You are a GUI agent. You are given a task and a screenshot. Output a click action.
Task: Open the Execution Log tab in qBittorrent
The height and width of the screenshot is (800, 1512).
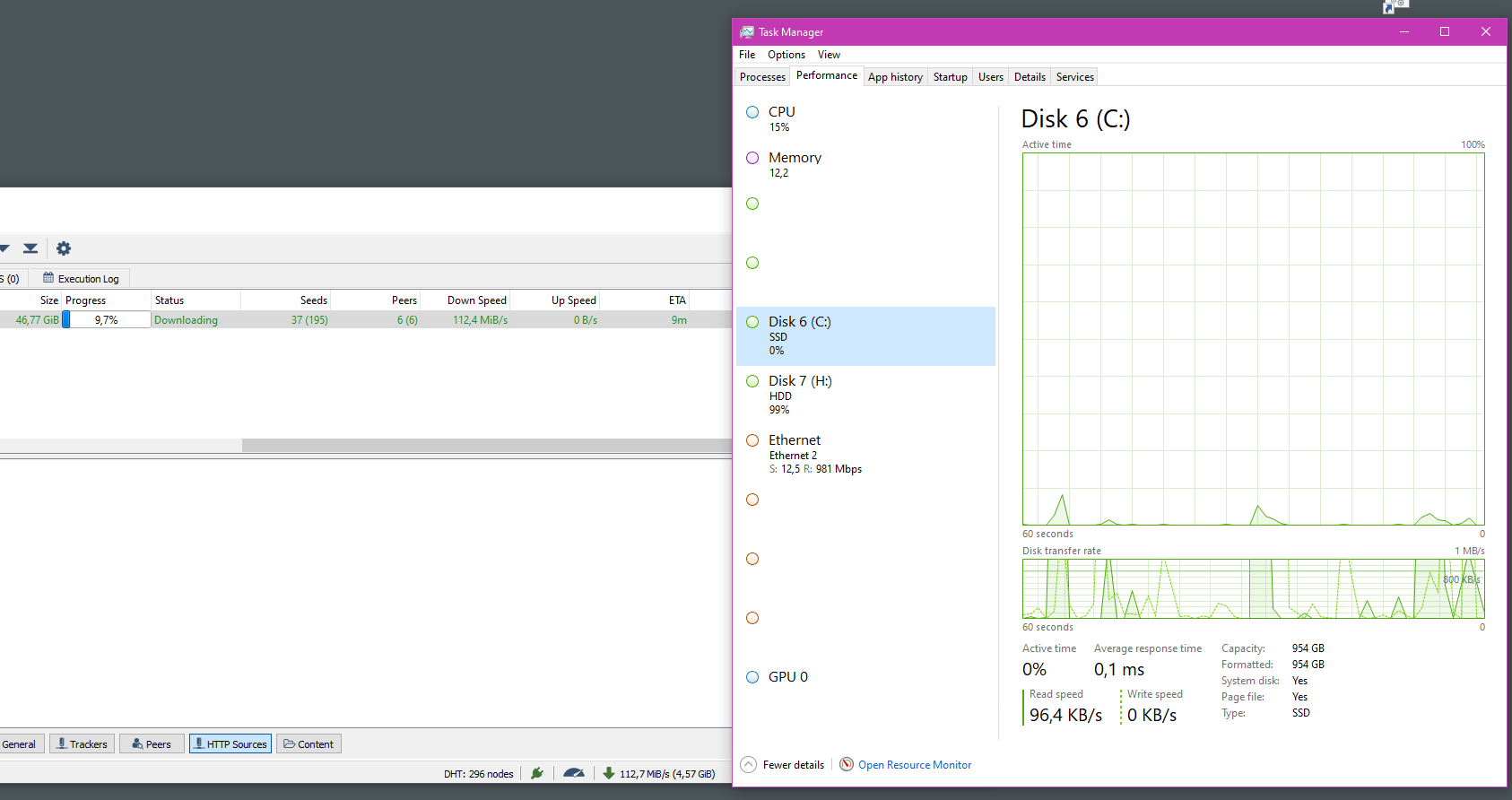(x=81, y=278)
